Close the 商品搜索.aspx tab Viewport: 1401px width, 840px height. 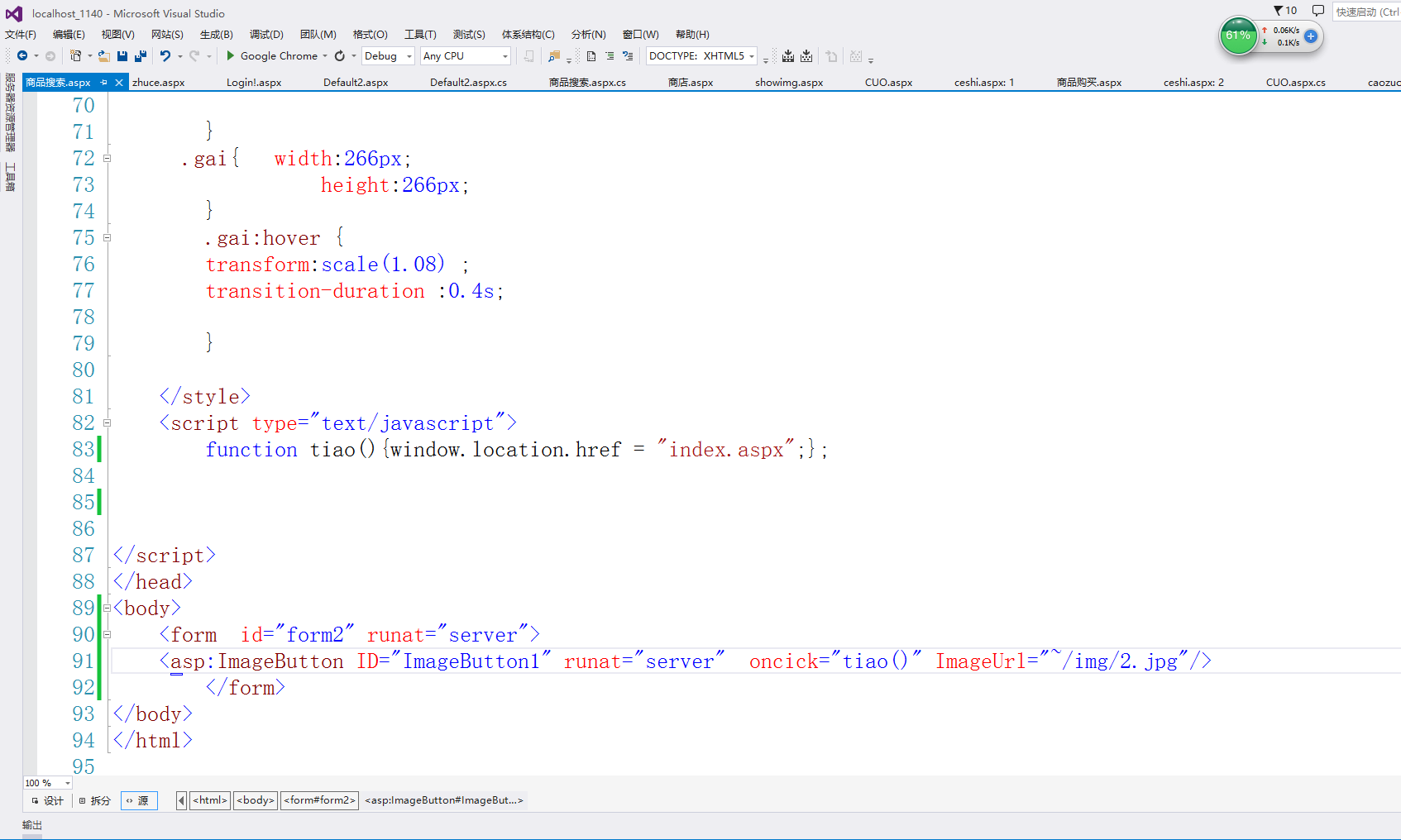pyautogui.click(x=119, y=83)
